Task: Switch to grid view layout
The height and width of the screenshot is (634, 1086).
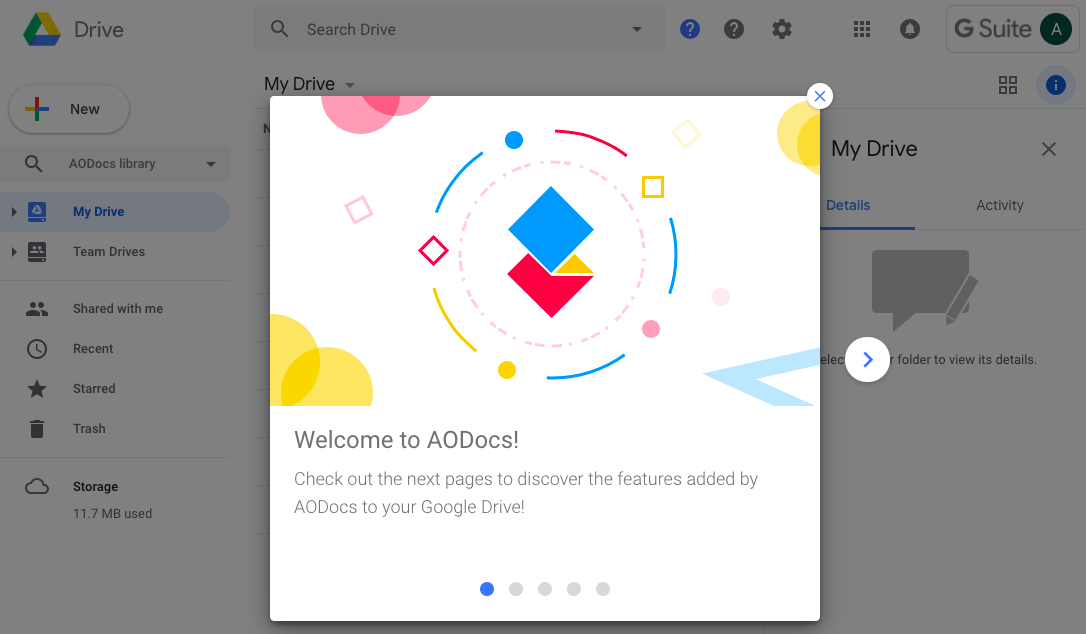Action: [1008, 85]
